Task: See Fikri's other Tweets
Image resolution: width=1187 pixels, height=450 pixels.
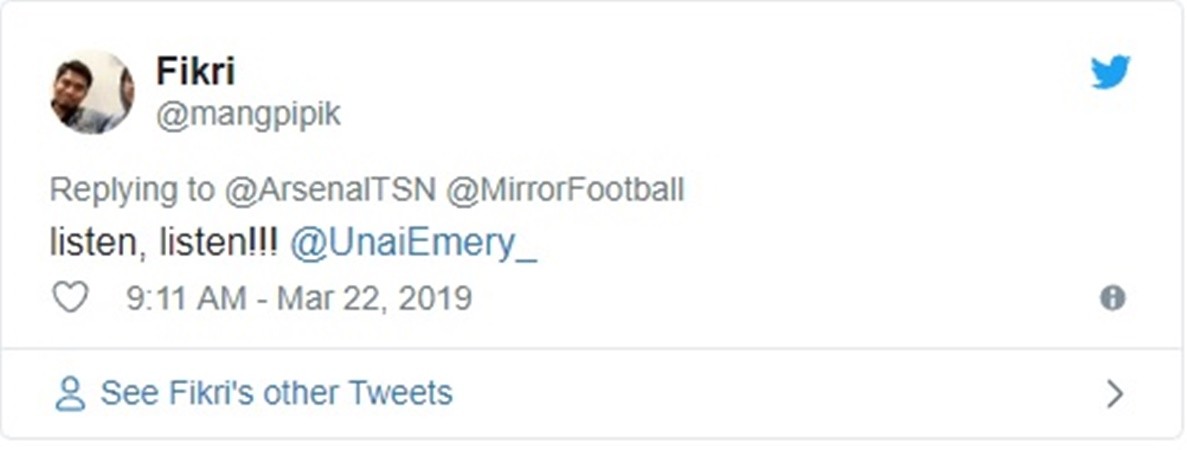Action: (x=276, y=393)
